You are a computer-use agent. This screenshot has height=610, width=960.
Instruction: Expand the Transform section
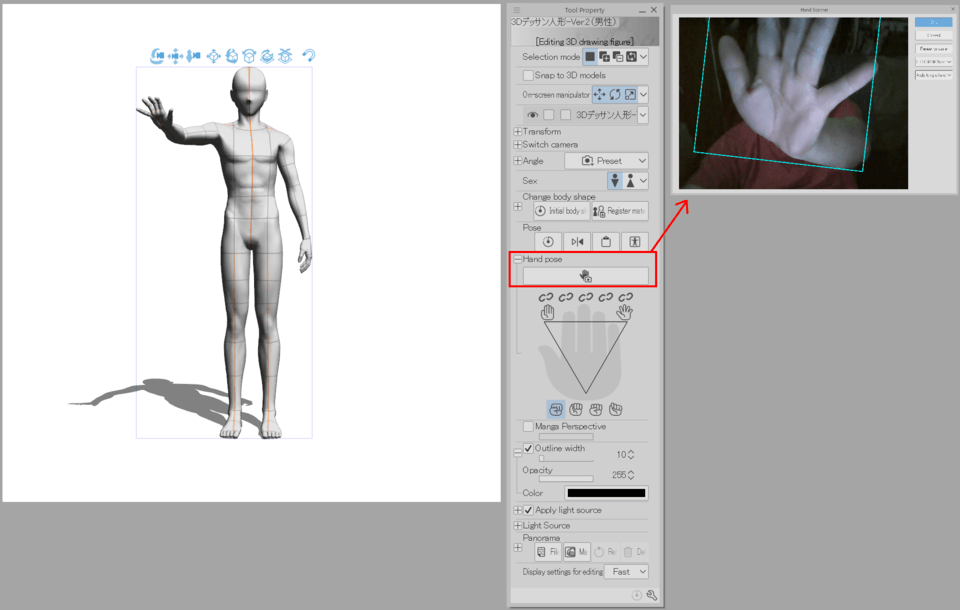click(517, 132)
